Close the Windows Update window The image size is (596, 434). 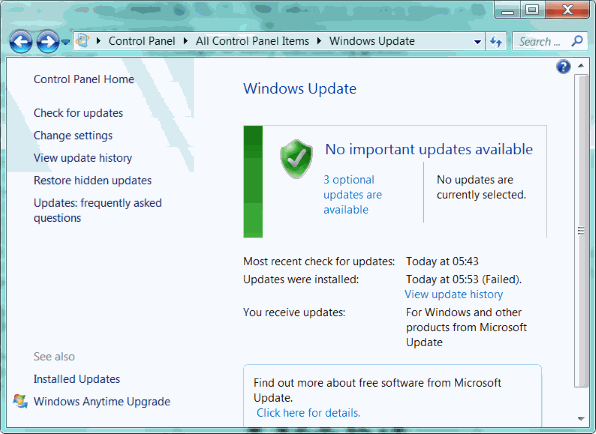point(567,10)
